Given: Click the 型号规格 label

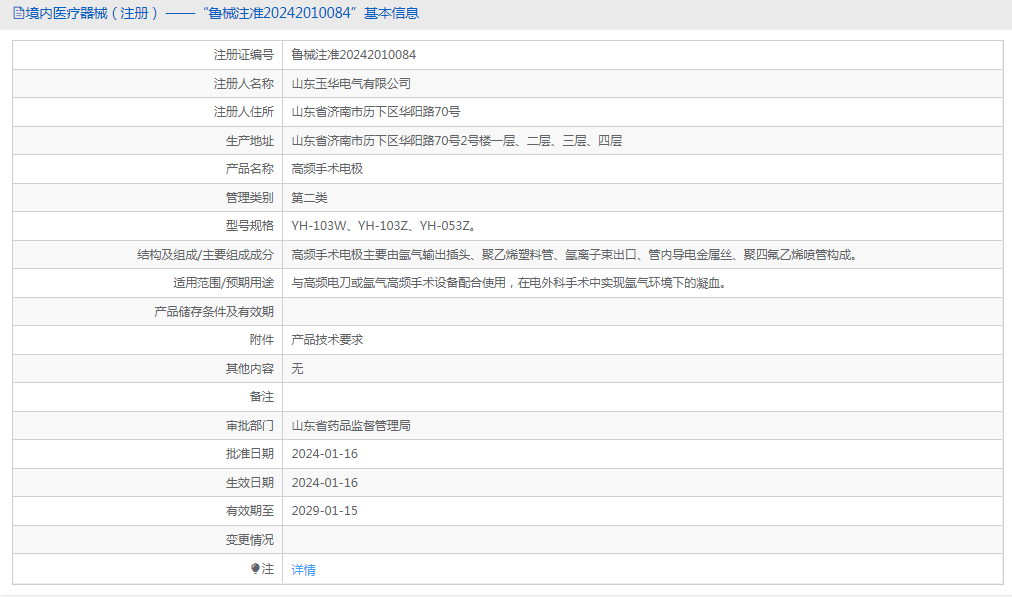Looking at the screenshot, I should pyautogui.click(x=249, y=225).
